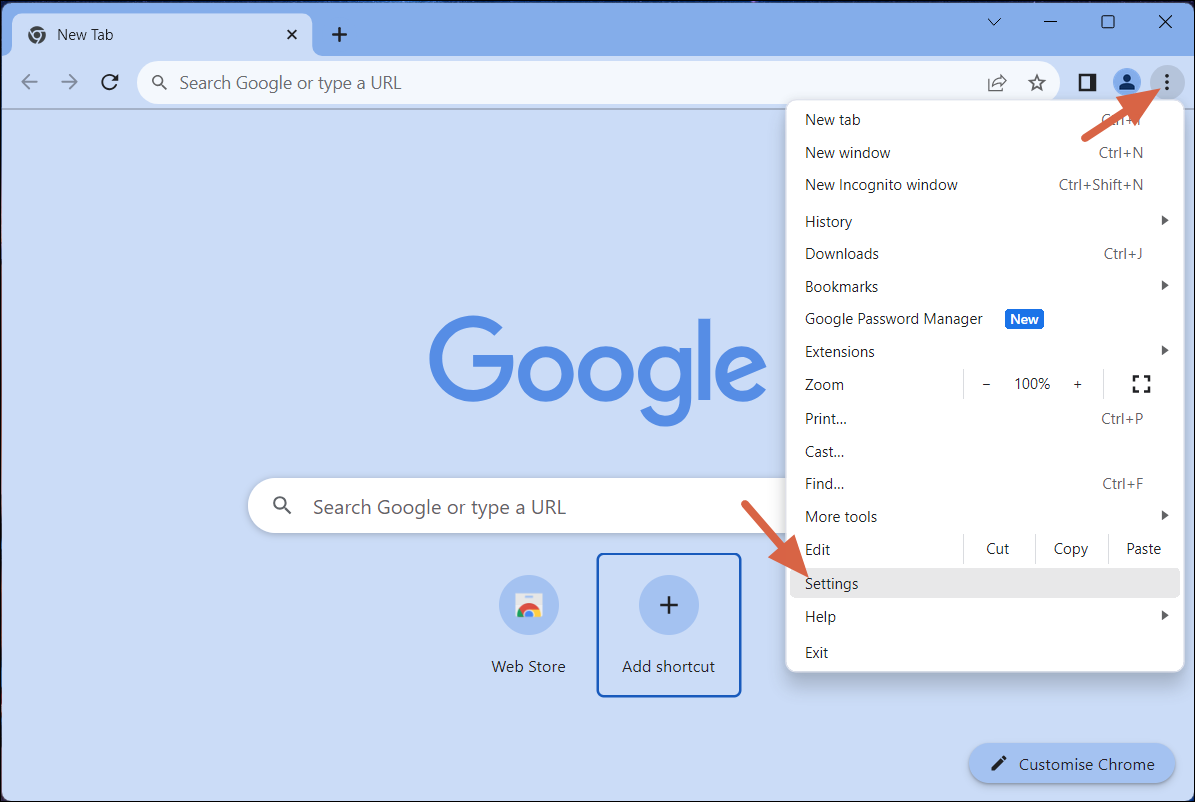Image resolution: width=1195 pixels, height=802 pixels.
Task: Expand the More tools submenu
Action: coord(1164,515)
